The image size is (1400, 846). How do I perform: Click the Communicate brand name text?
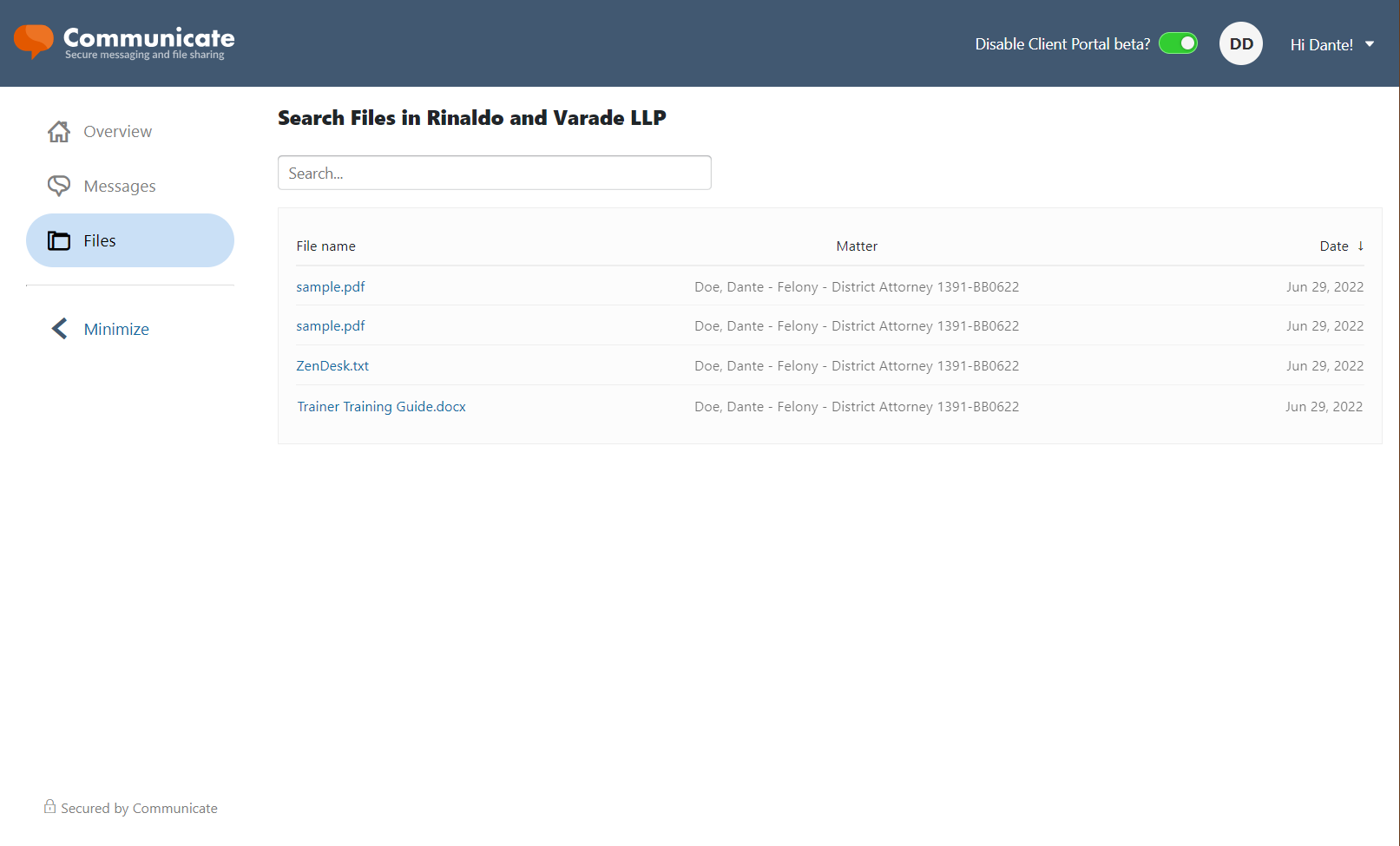pos(149,37)
